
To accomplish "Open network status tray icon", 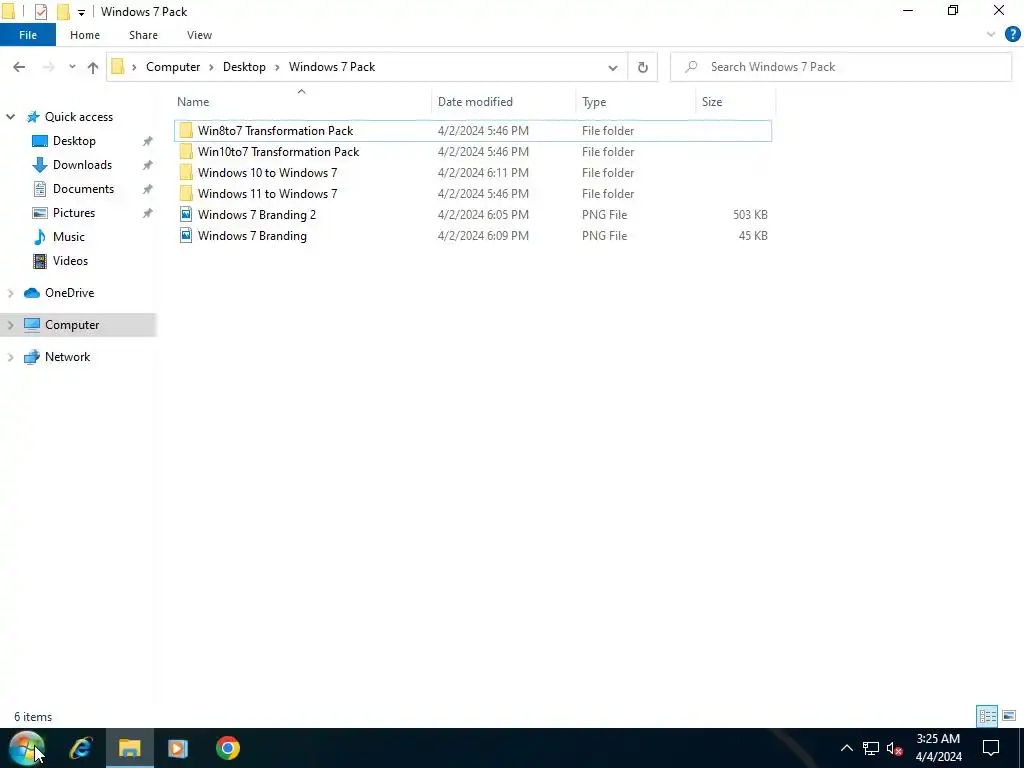I will pyautogui.click(x=871, y=748).
